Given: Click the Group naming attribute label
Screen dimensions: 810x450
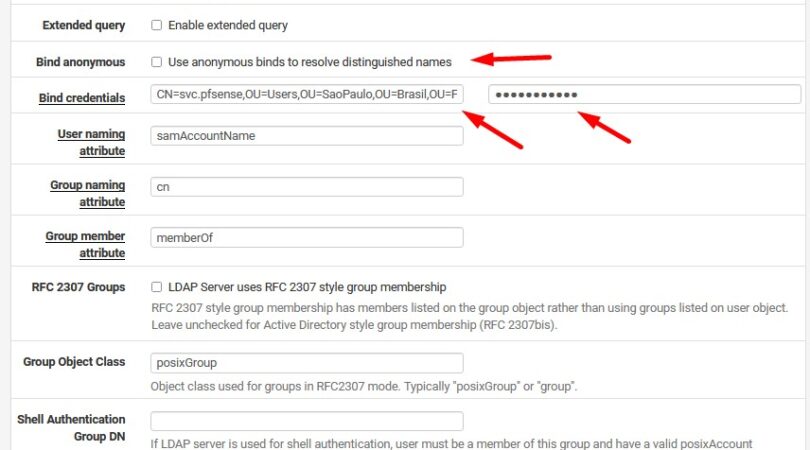Looking at the screenshot, I should pos(88,193).
